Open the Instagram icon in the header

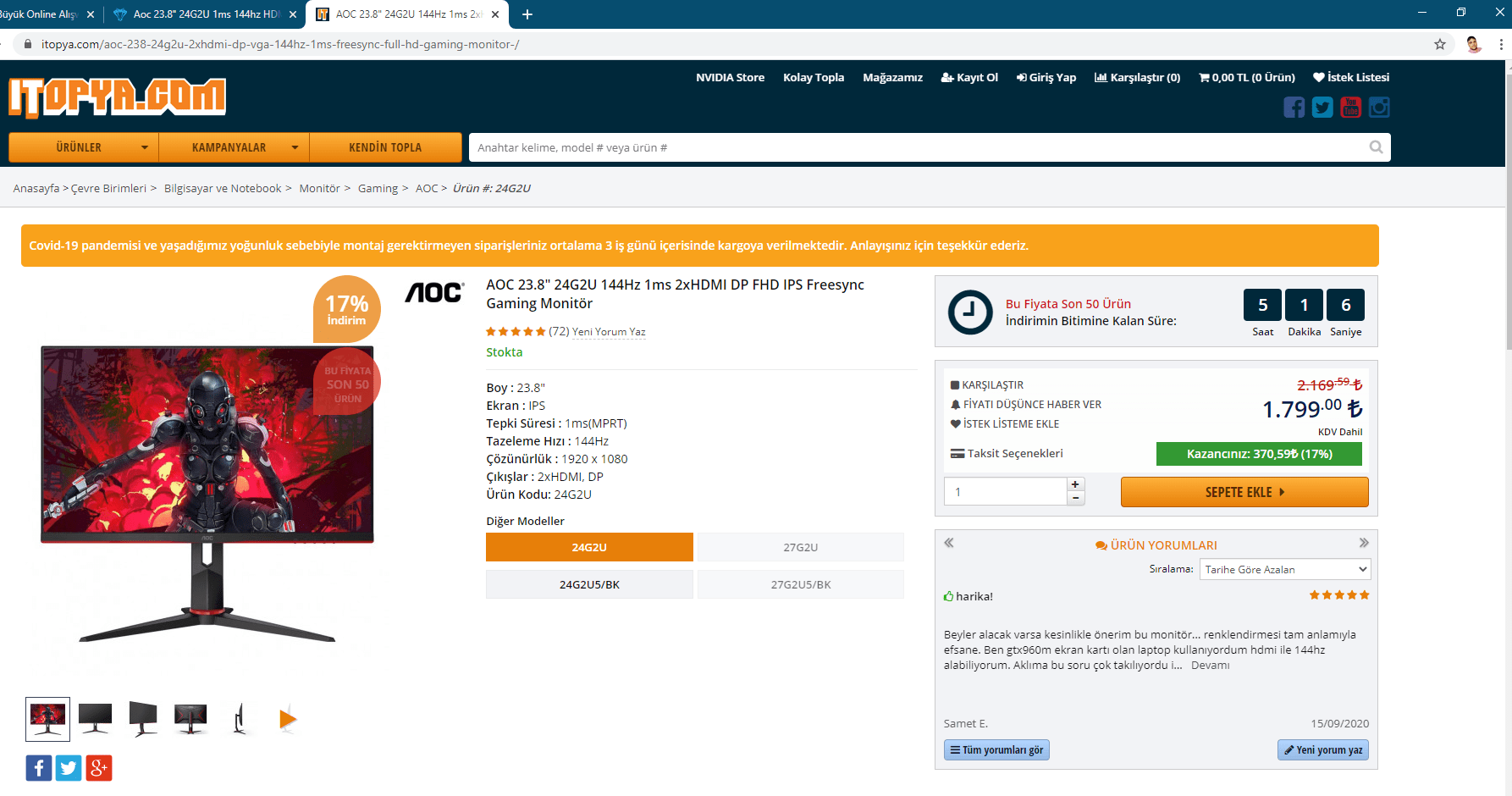click(x=1379, y=108)
